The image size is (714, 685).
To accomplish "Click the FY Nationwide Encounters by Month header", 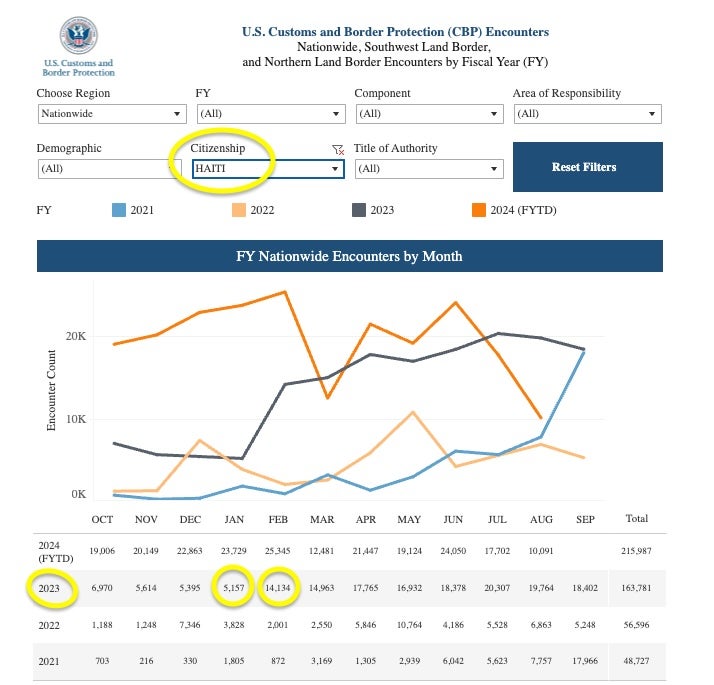I will [x=349, y=256].
